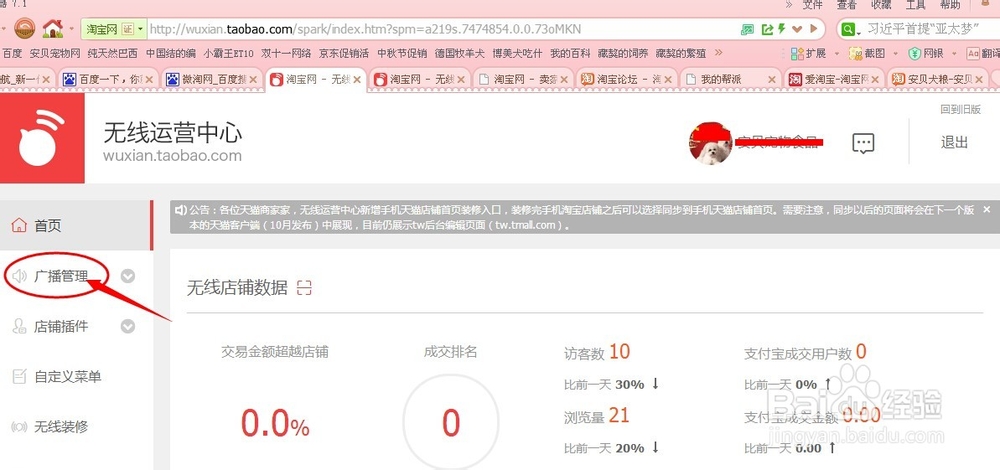Click the 网银 online banking shield icon

(915, 54)
